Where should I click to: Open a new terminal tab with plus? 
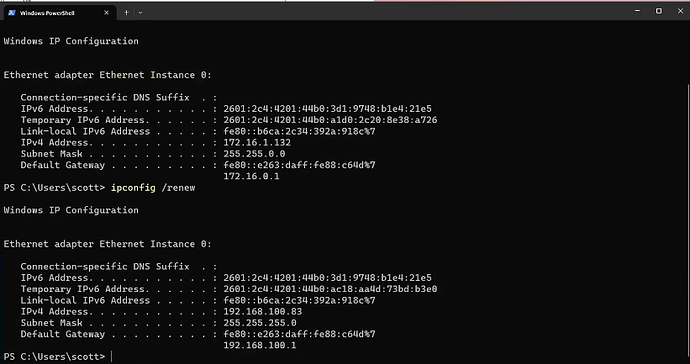[126, 13]
